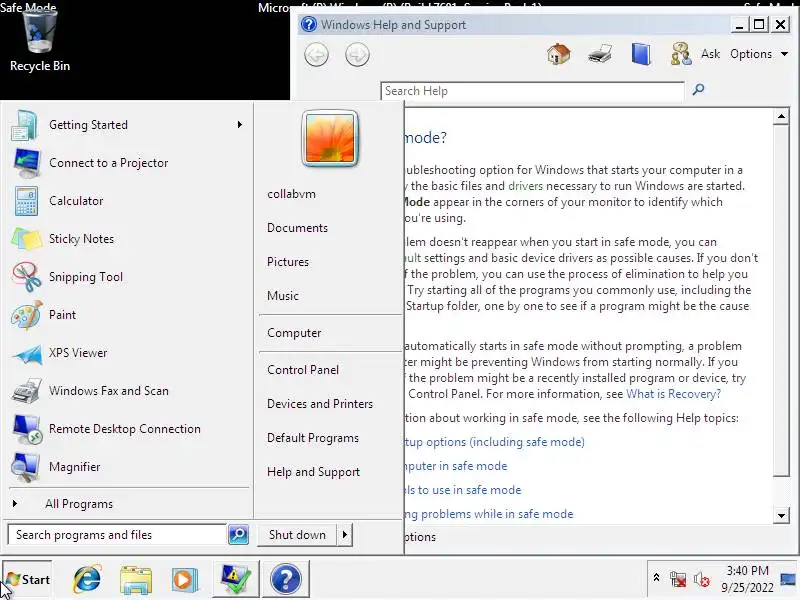Open Remote Desktop Connection
Image resolution: width=800 pixels, height=600 pixels.
[x=127, y=429]
